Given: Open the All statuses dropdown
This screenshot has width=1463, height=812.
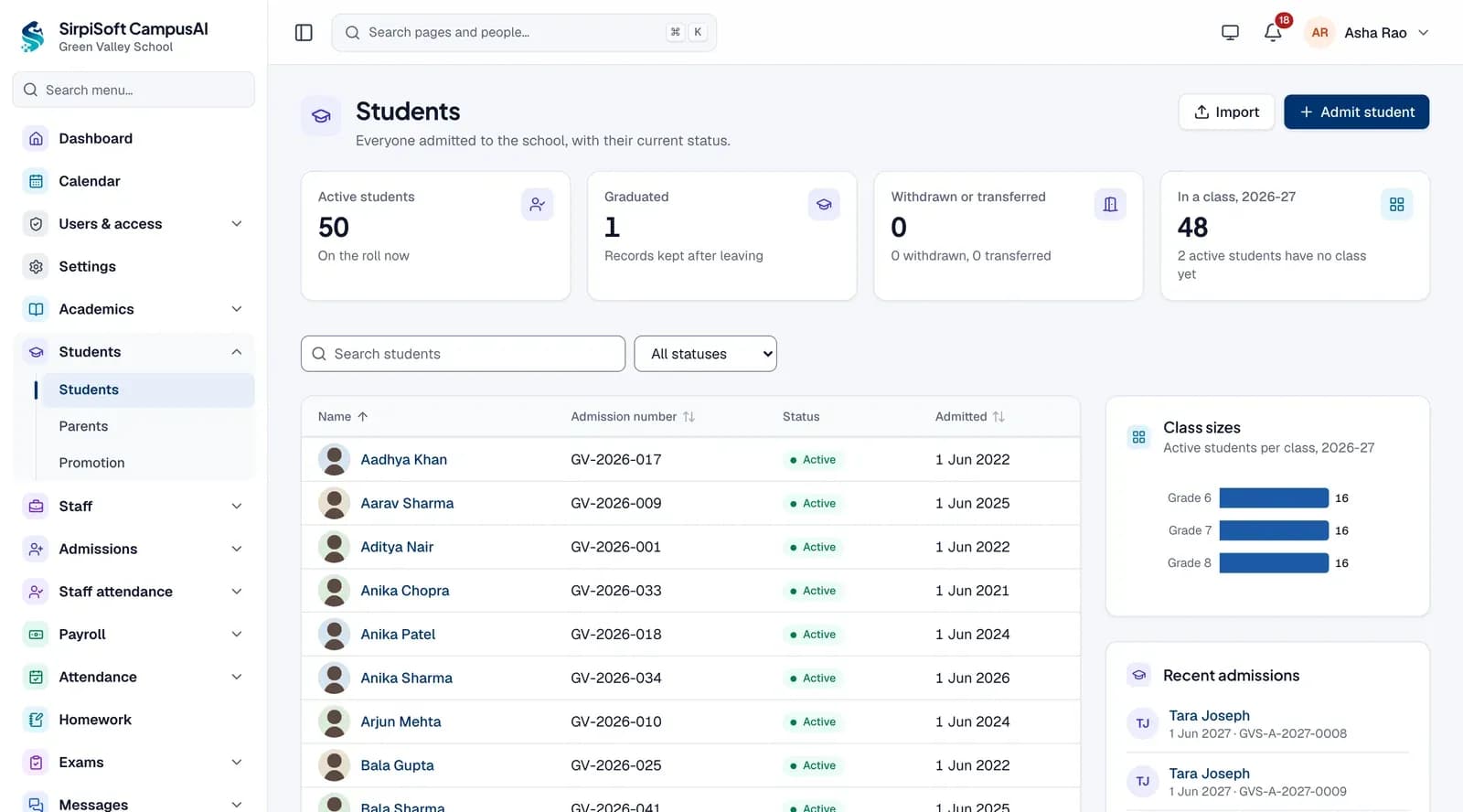Looking at the screenshot, I should (705, 354).
